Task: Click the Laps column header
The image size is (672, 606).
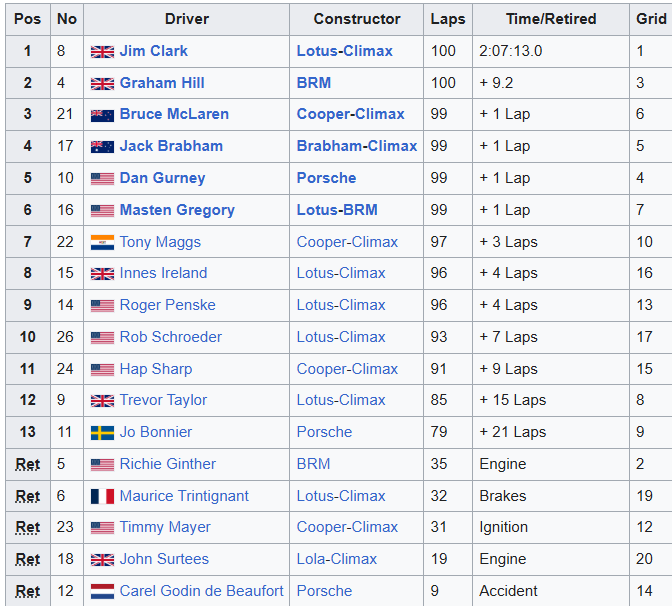Action: pos(448,19)
